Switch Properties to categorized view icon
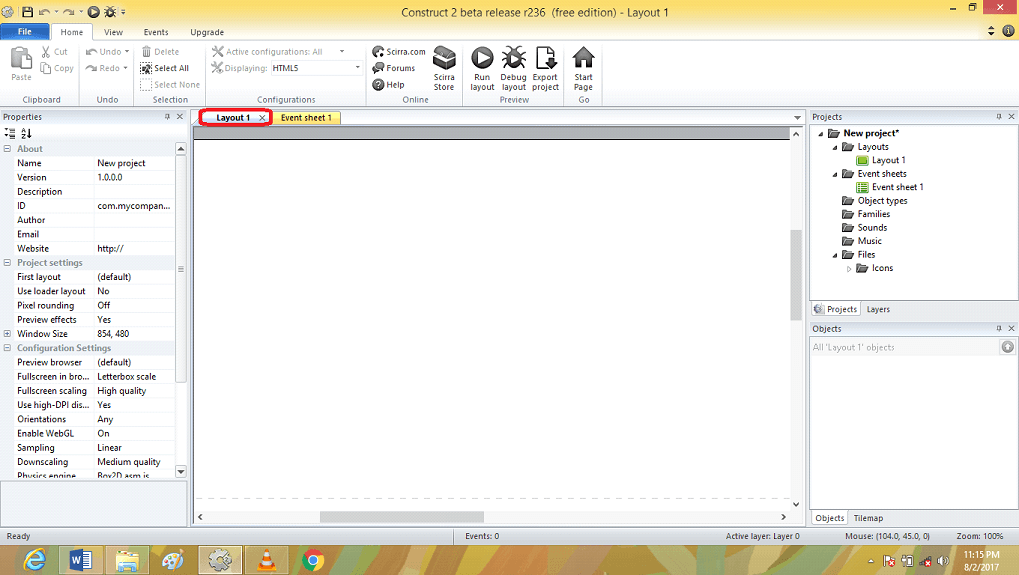This screenshot has height=575, width=1019. pos(10,133)
